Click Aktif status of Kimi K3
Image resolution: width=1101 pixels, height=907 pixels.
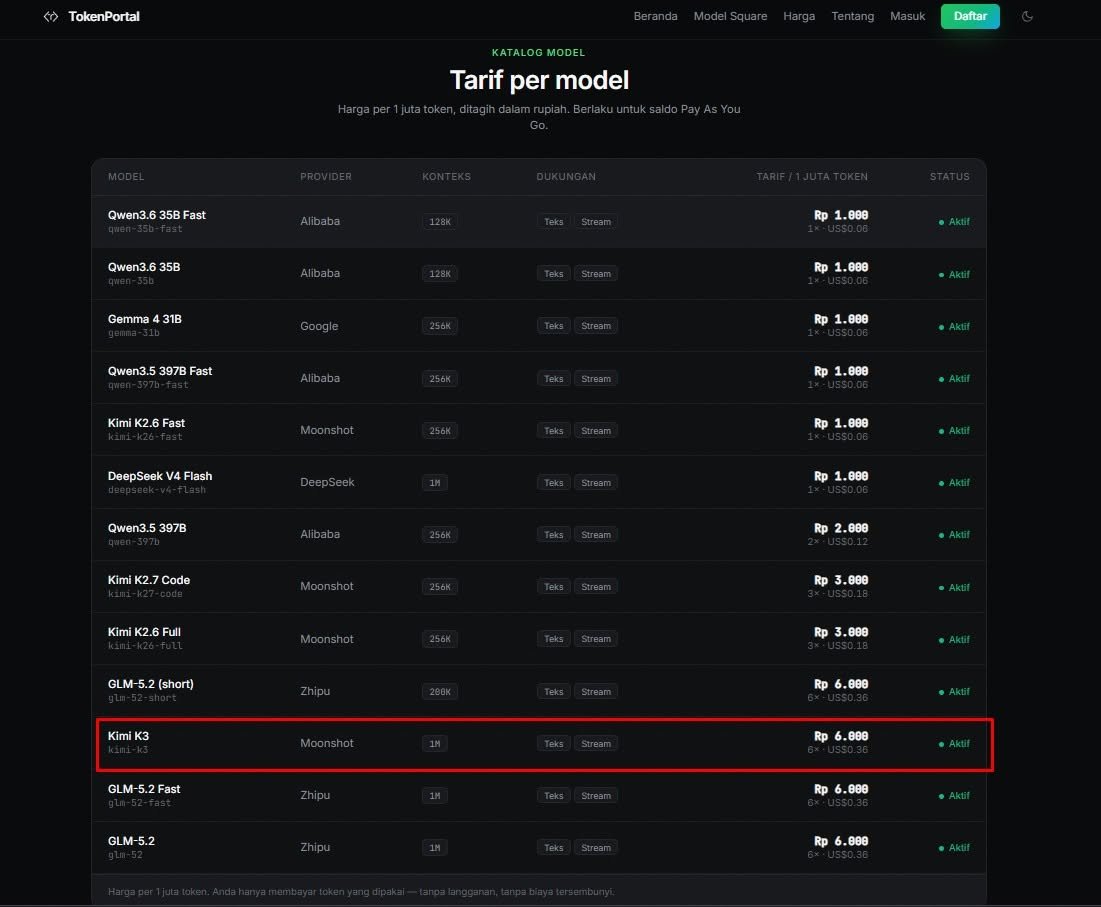tap(954, 743)
